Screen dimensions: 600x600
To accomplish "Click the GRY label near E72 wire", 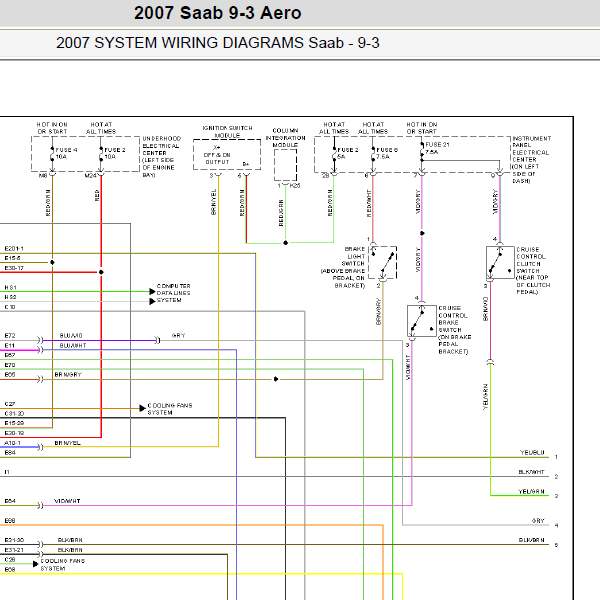I will 179,336.
